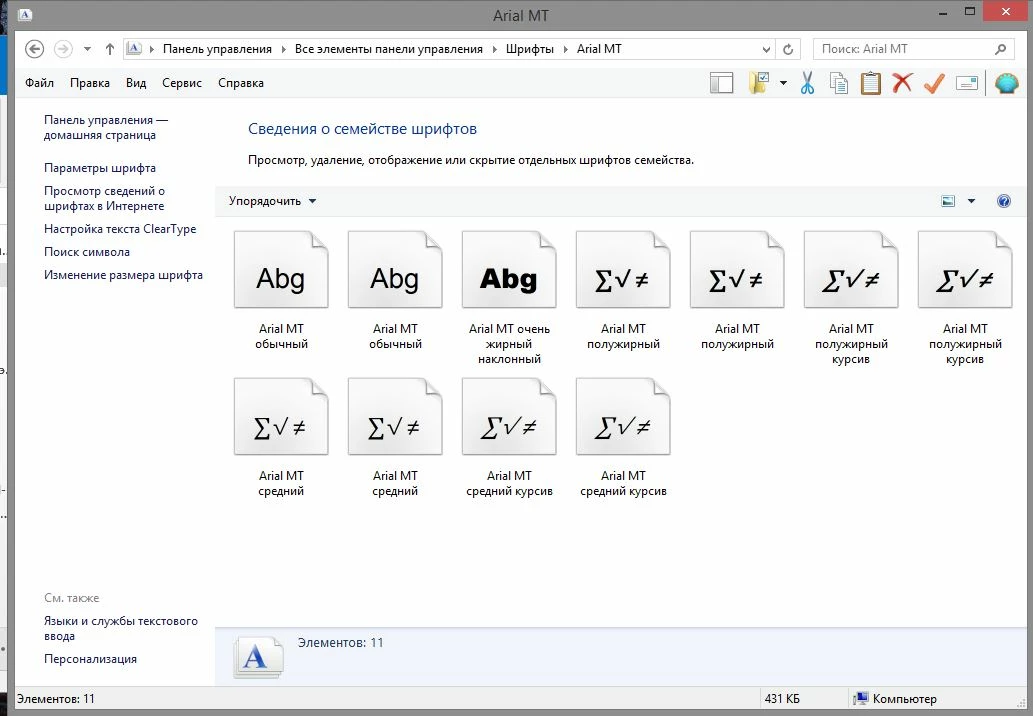Screen dimensions: 1033x716
Task: Click the orange checkmark Properties icon
Action: 934,83
